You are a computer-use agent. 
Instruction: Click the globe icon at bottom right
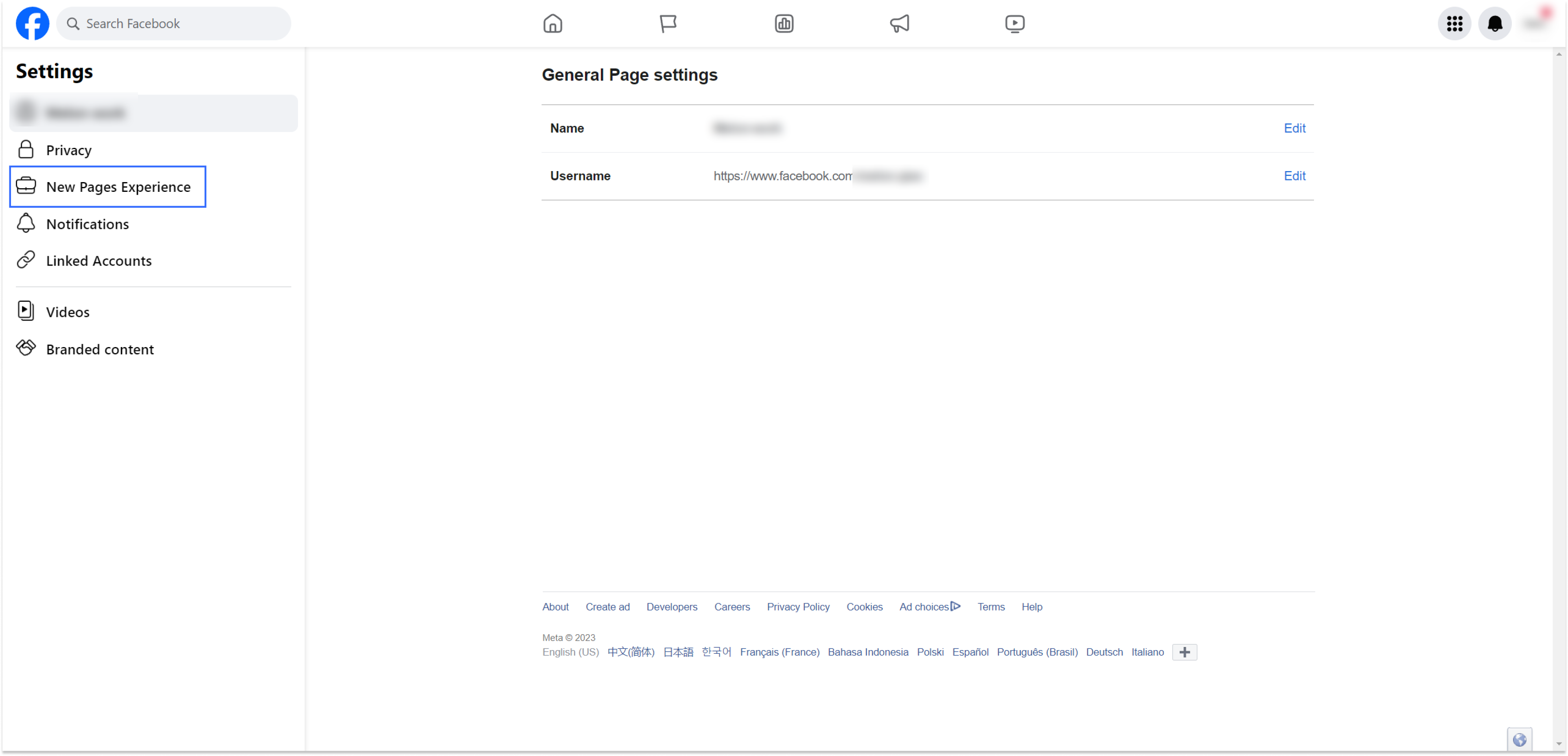click(x=1519, y=739)
